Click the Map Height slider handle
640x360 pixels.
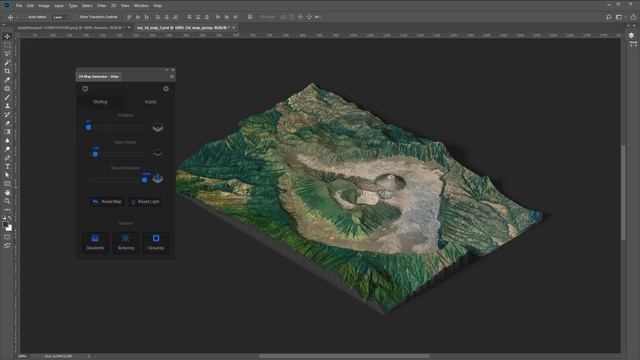click(x=95, y=154)
